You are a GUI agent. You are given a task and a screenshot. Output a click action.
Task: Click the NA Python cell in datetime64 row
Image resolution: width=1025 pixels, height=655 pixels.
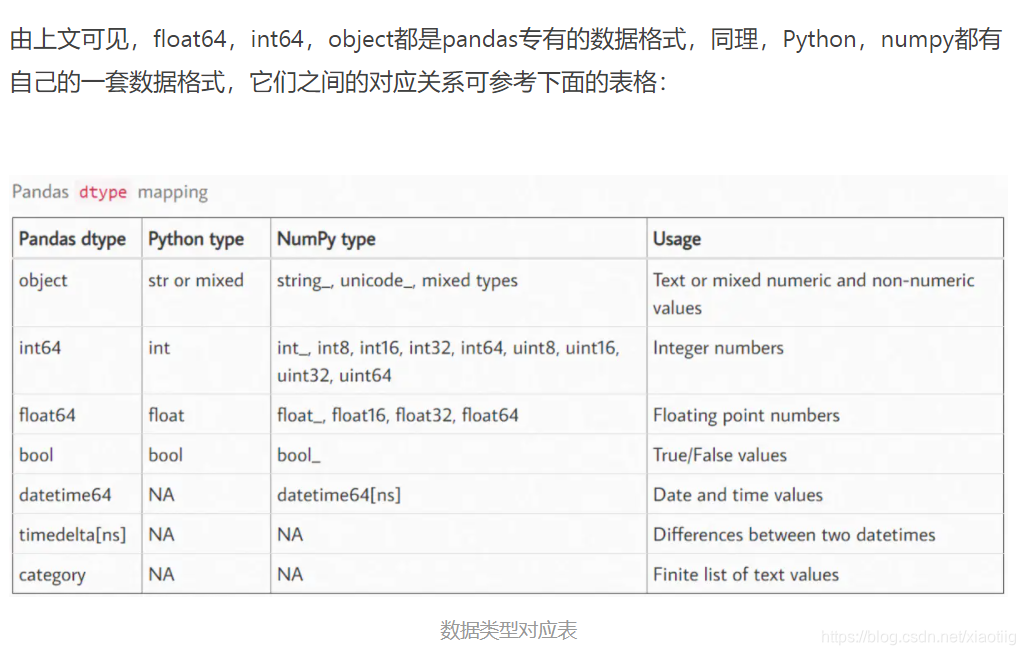pos(206,494)
